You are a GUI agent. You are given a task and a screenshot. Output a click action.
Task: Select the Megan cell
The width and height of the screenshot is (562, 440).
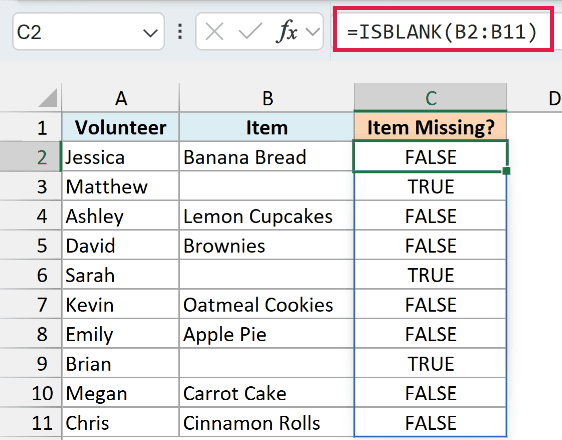(x=120, y=393)
